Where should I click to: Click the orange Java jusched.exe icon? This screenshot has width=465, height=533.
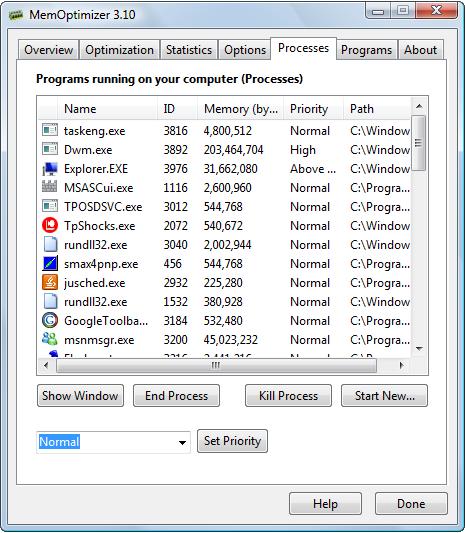tap(50, 282)
